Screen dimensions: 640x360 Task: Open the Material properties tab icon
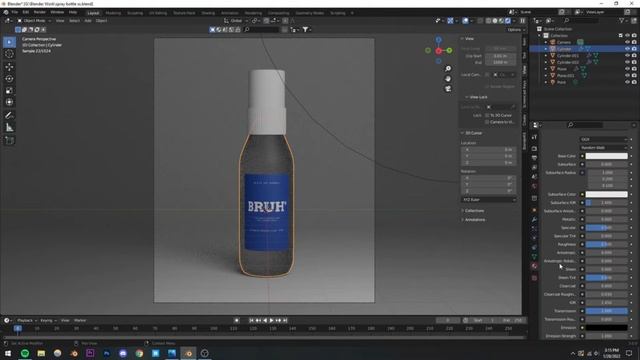[534, 266]
